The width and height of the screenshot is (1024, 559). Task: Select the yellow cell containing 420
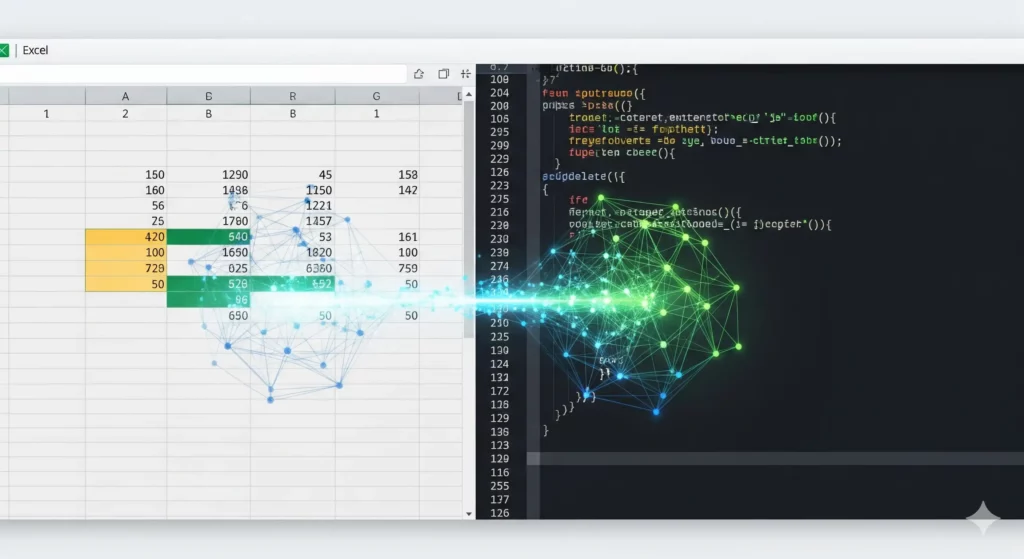pyautogui.click(x=125, y=238)
